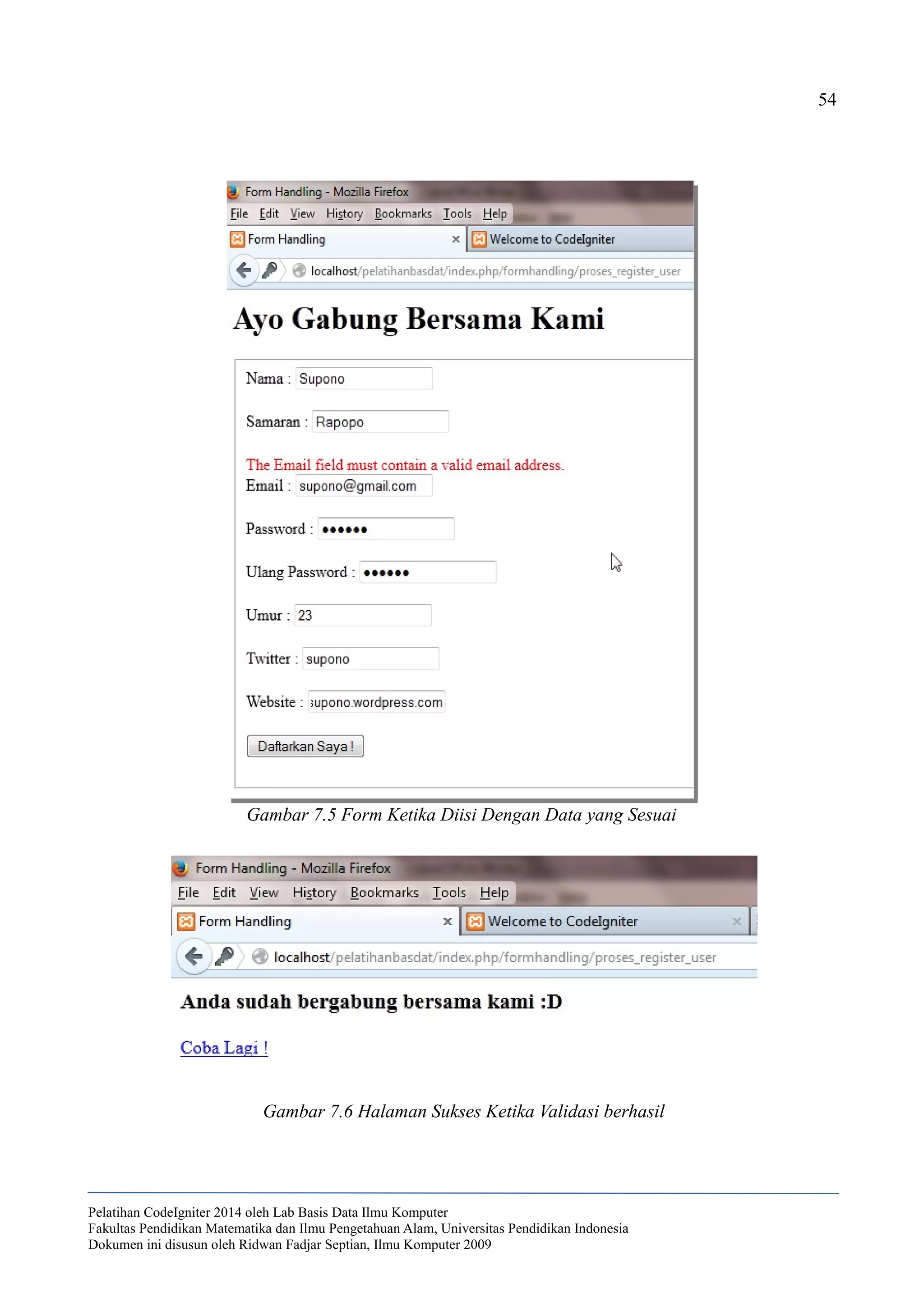Click the globe icon in lower address bar
Screen dimensions: 924x1308
point(260,956)
